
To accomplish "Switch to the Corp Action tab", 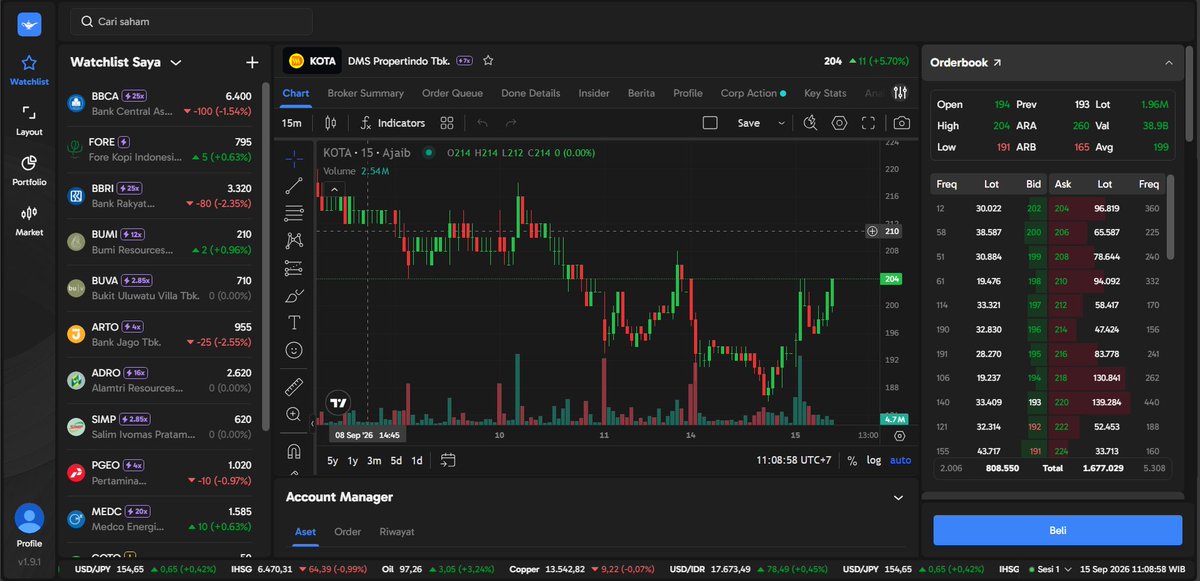I will pos(753,93).
